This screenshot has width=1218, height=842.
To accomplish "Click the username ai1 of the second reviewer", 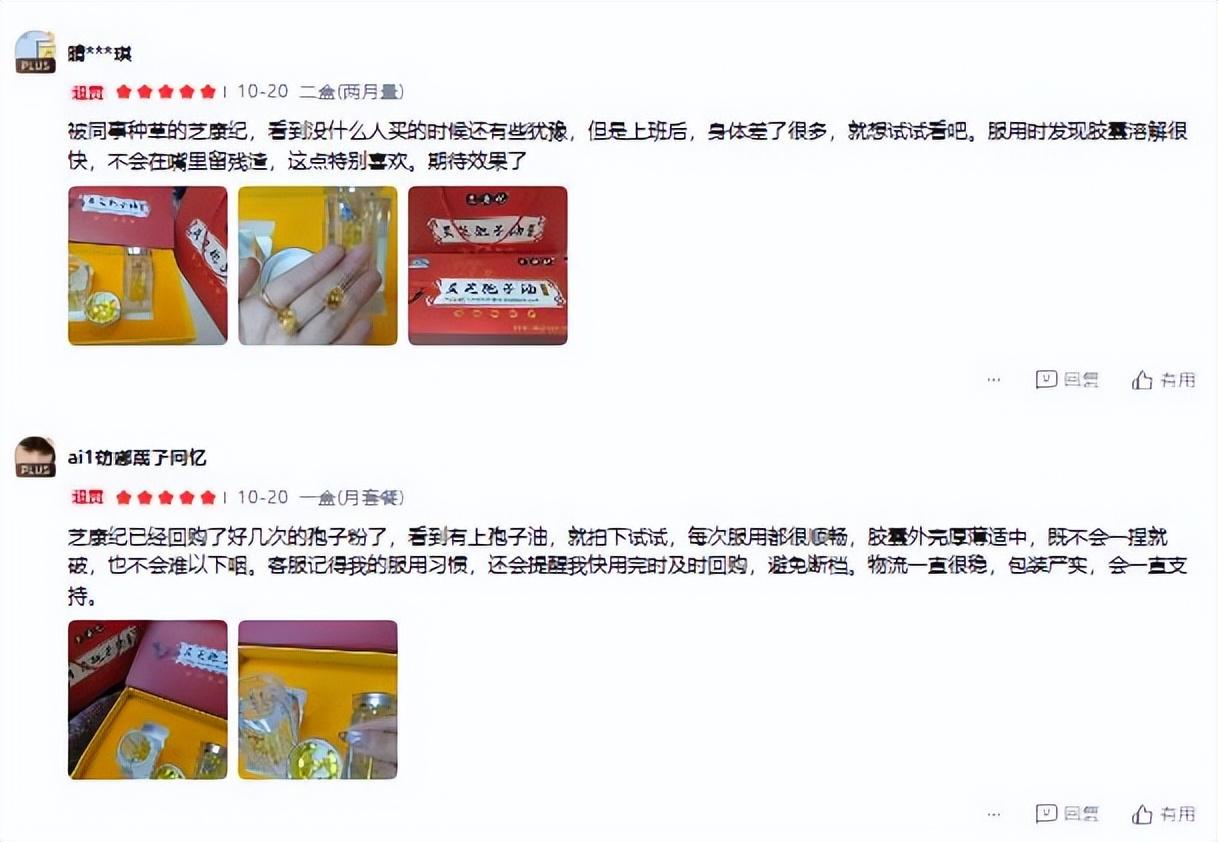I will (x=137, y=458).
